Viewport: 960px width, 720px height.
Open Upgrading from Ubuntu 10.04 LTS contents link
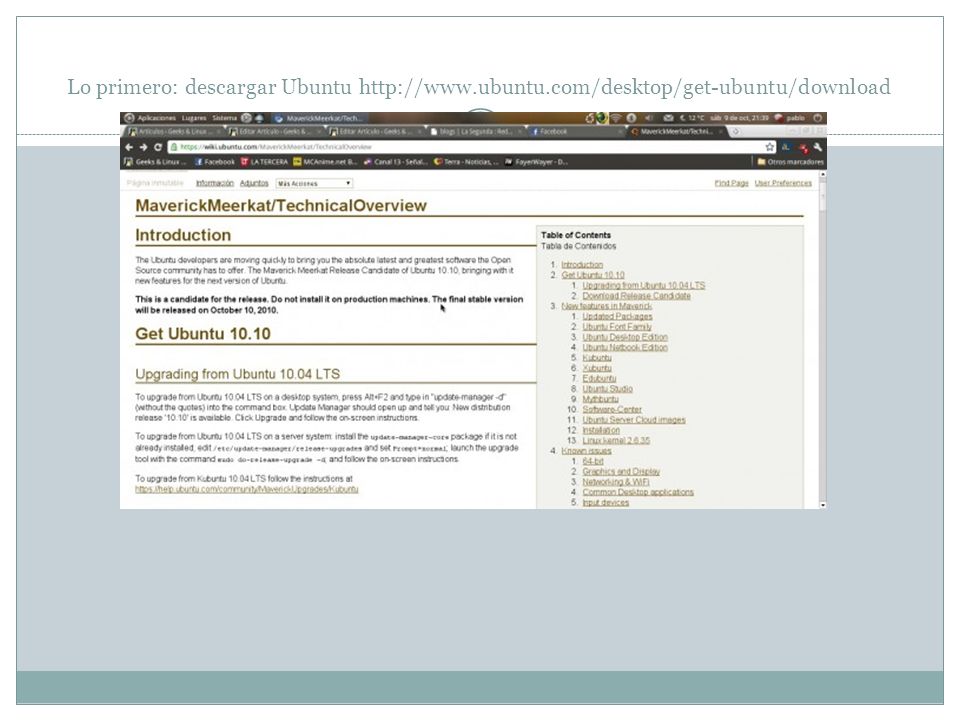(643, 285)
